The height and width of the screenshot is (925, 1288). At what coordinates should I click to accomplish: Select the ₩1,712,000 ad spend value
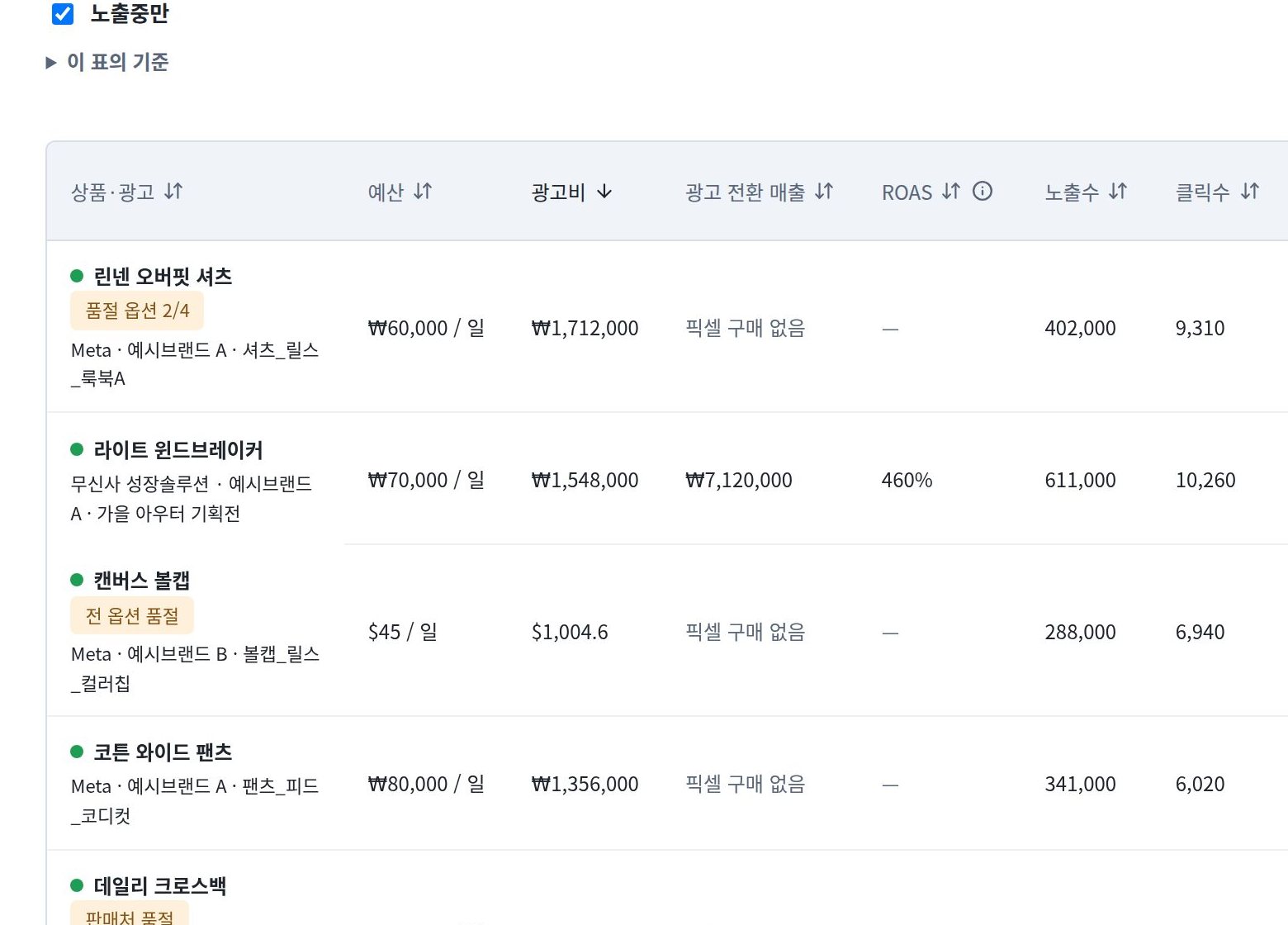pyautogui.click(x=585, y=328)
